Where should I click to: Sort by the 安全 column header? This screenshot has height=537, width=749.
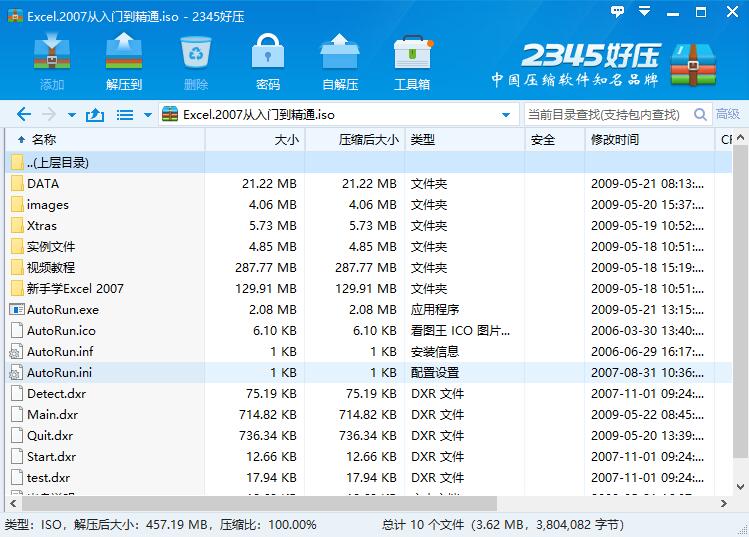point(555,140)
